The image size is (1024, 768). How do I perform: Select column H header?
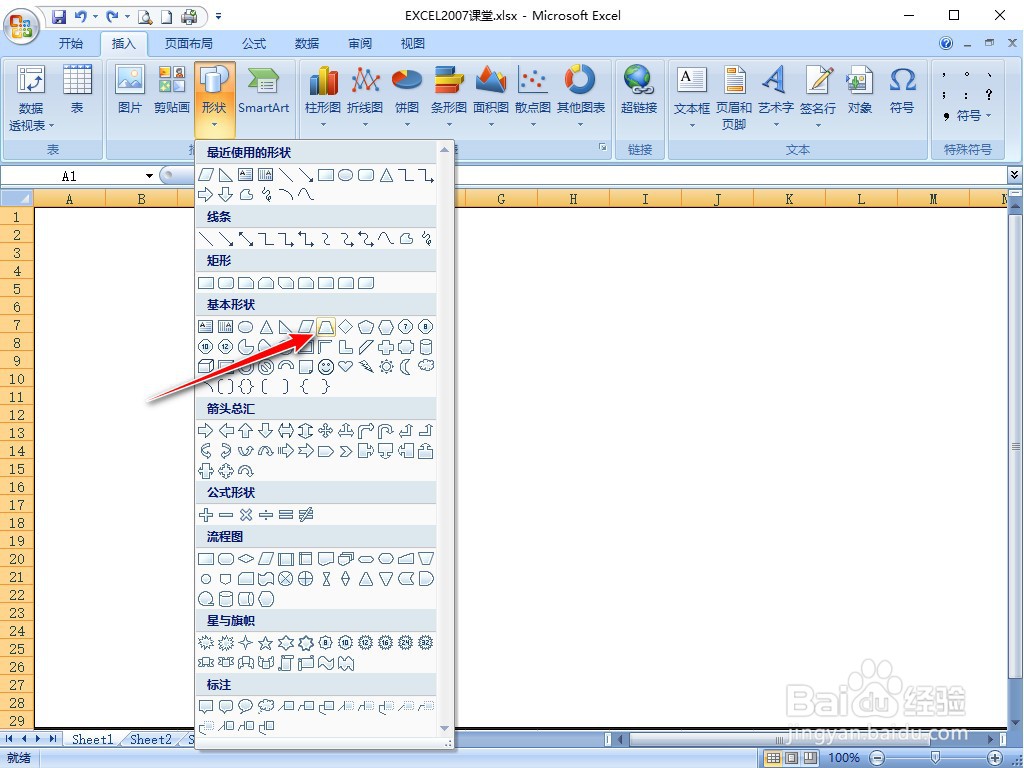pyautogui.click(x=573, y=199)
